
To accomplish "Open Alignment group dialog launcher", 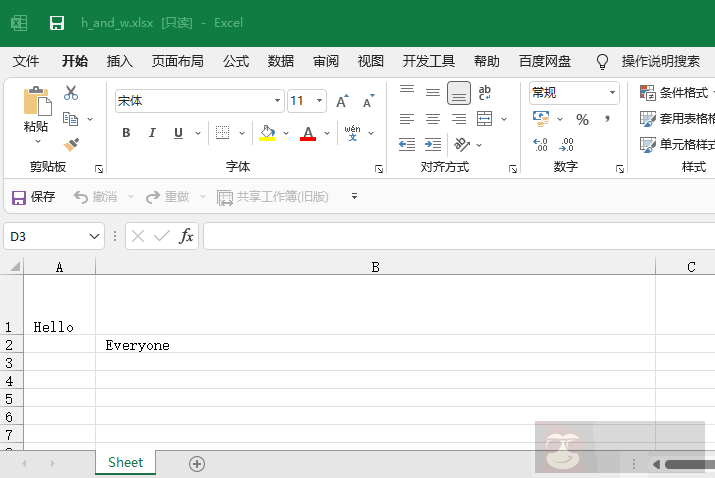I will [513, 169].
